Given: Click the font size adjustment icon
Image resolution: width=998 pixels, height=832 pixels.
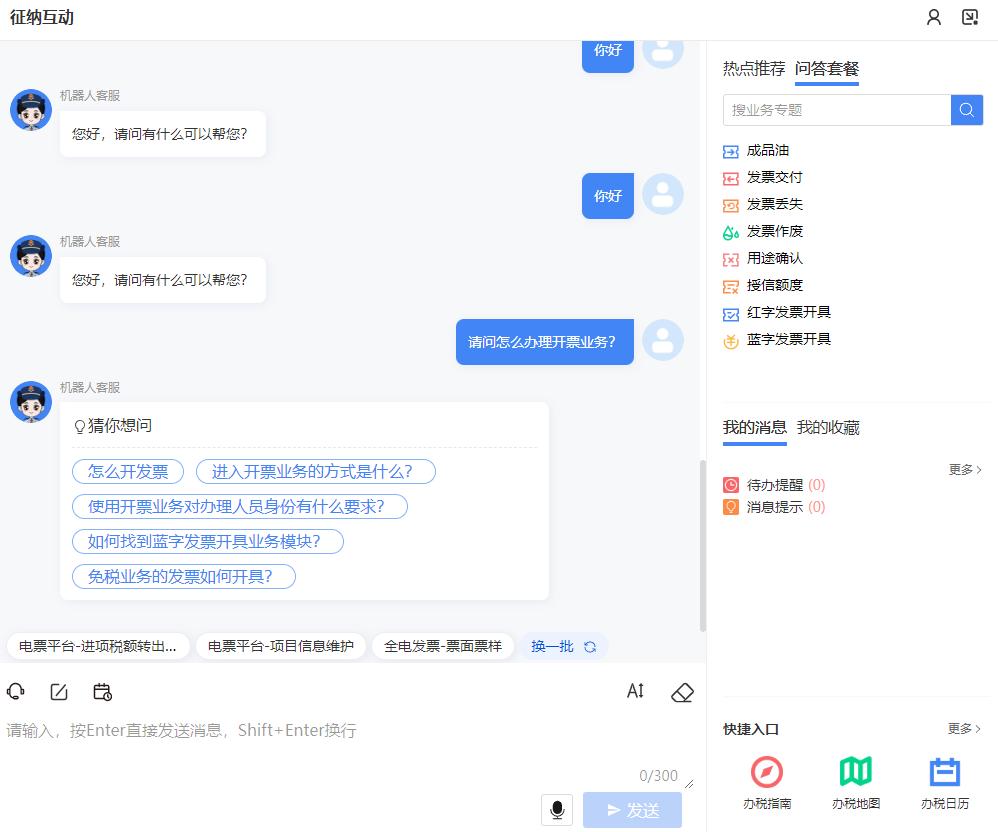Looking at the screenshot, I should pyautogui.click(x=635, y=691).
